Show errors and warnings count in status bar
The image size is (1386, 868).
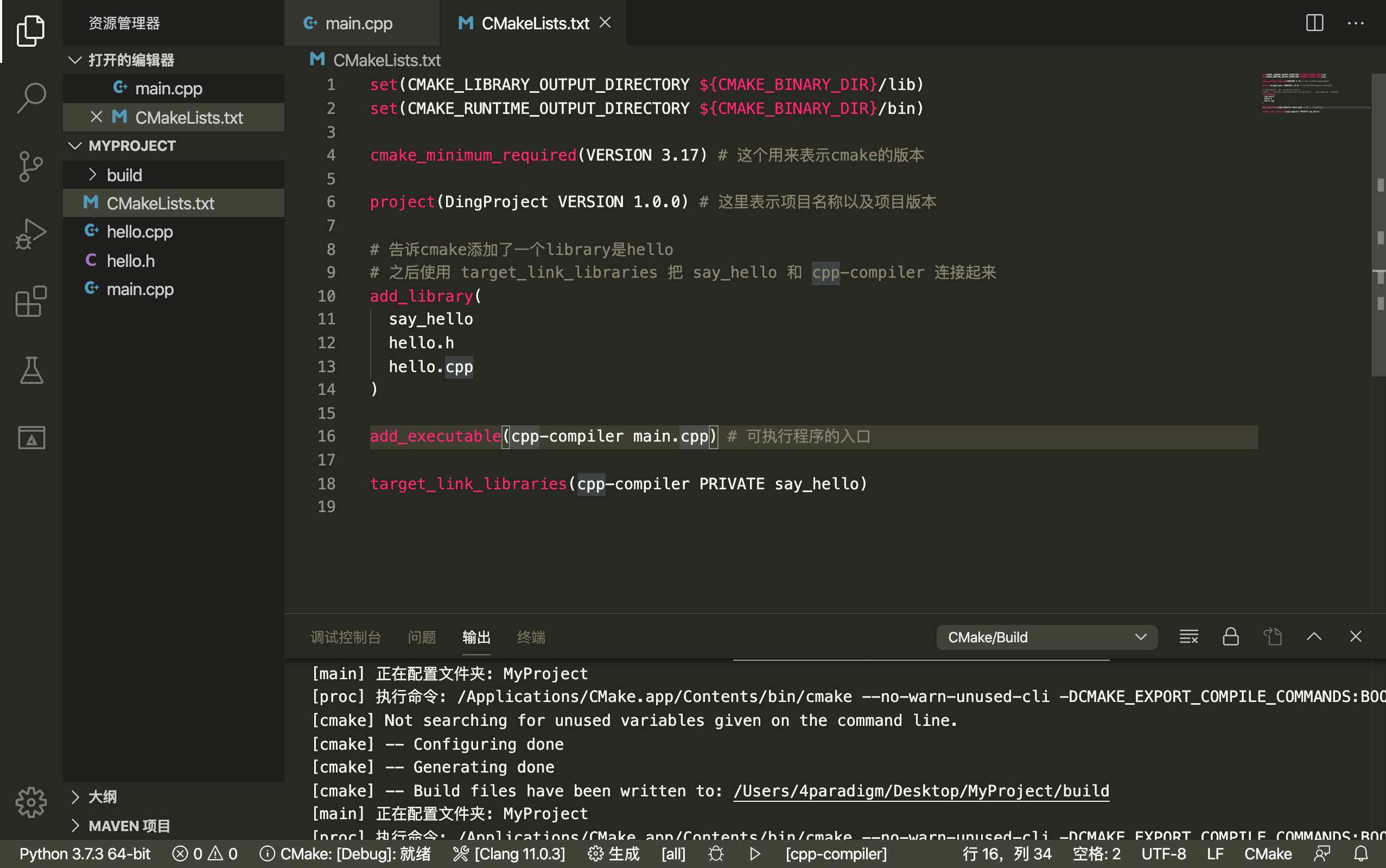[x=205, y=854]
